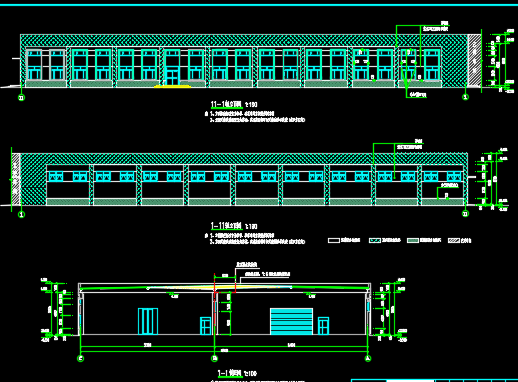This screenshot has height=382, width=518.
Task: Click axis bubble 11 under middle elevation's right end
Action: tap(466, 213)
